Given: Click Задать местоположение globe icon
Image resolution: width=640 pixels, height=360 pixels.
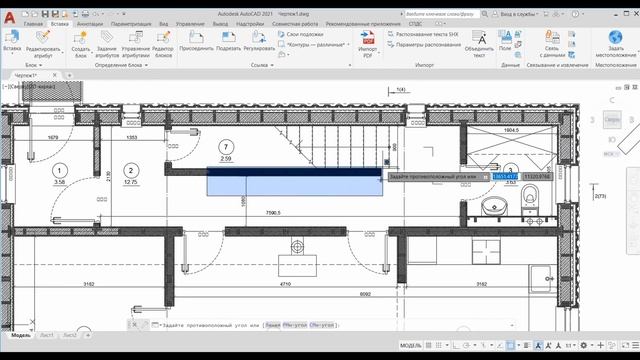Looking at the screenshot, I should click(615, 37).
